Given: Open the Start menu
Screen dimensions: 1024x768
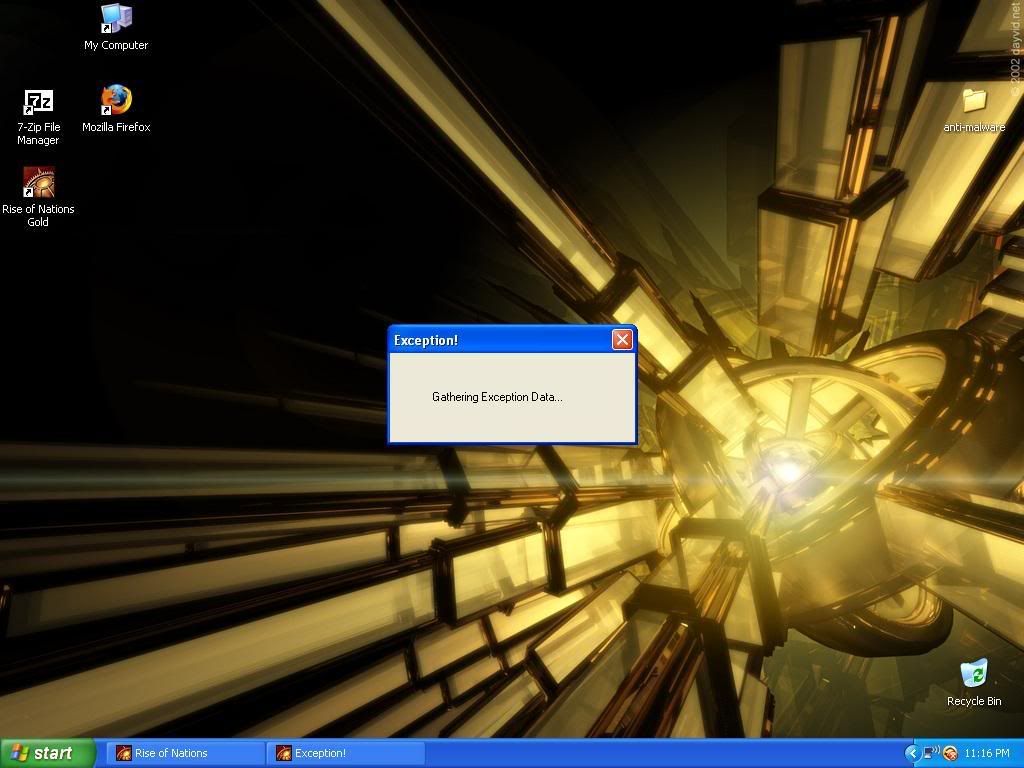Looking at the screenshot, I should click(x=48, y=753).
